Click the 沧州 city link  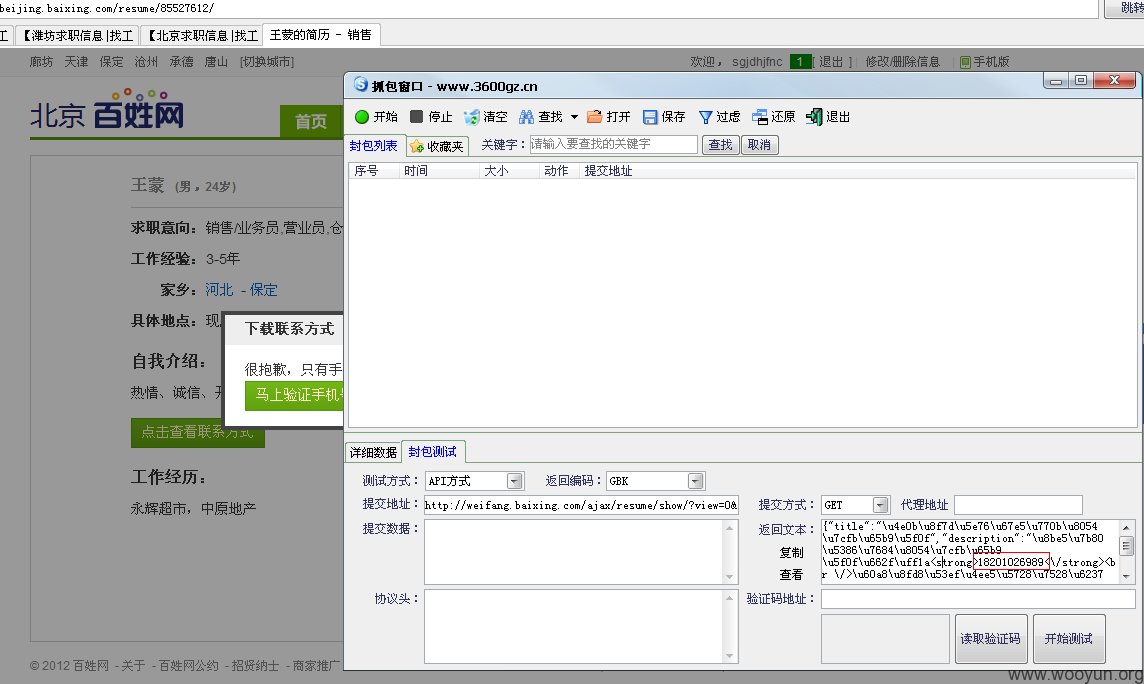pos(146,62)
